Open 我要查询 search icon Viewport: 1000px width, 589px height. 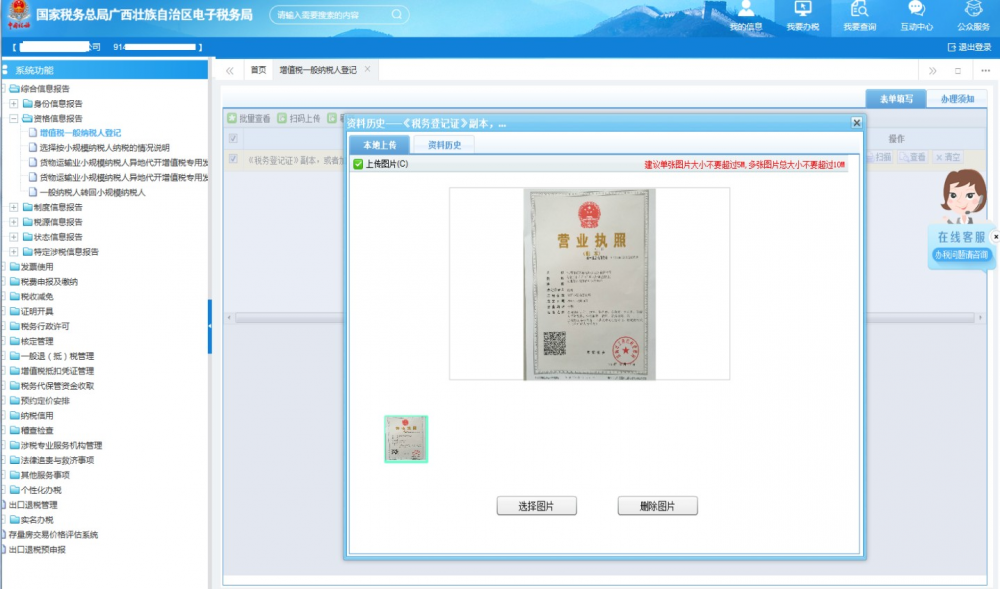859,10
